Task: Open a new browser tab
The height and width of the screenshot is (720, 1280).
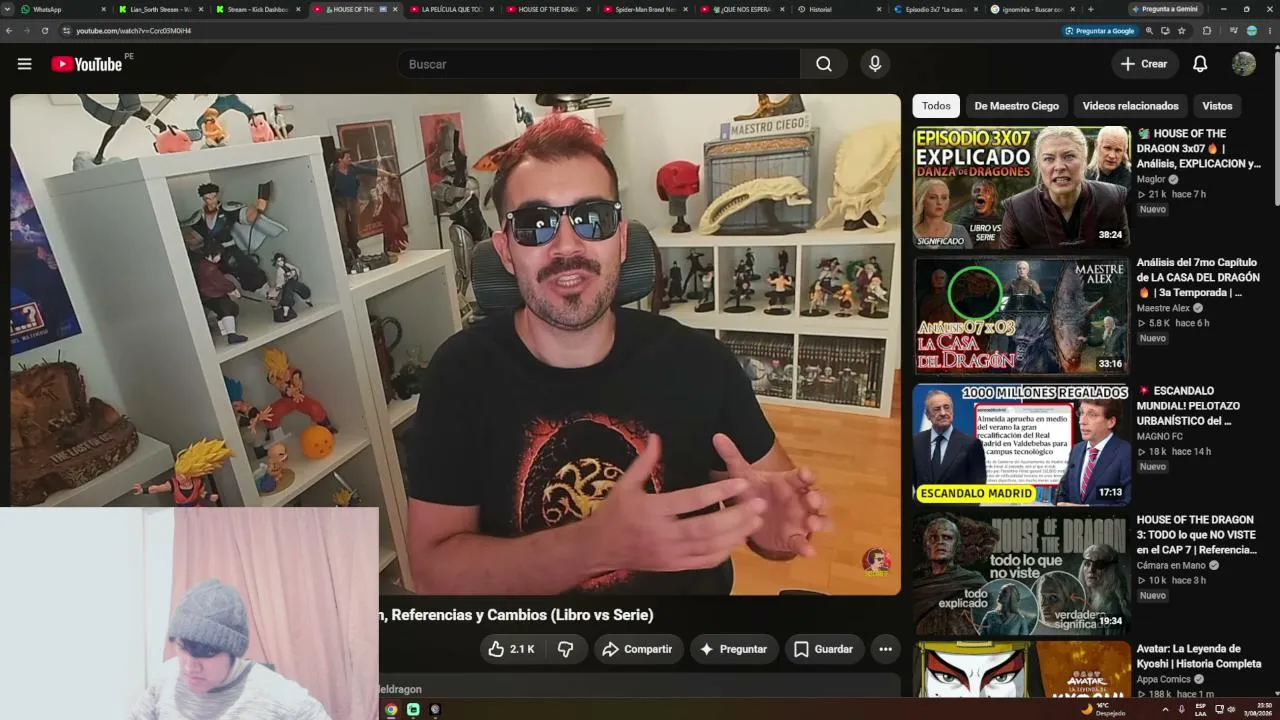Action: [1090, 9]
